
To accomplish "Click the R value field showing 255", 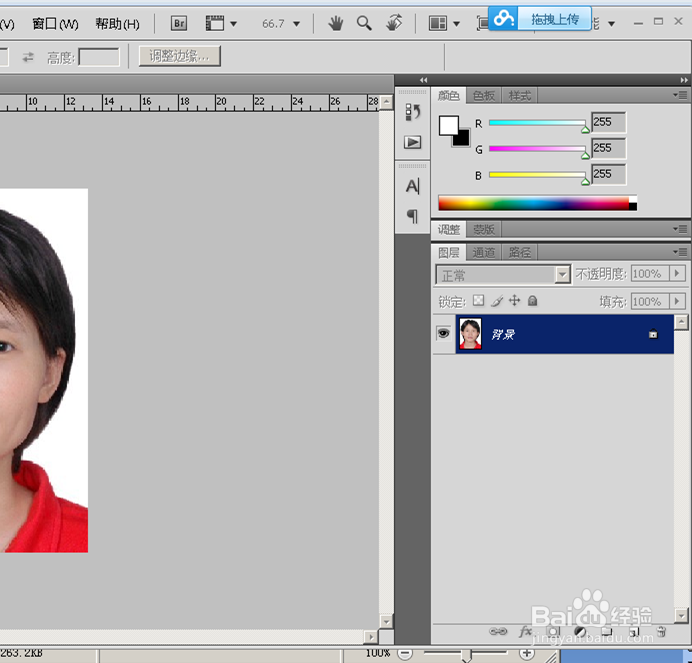I will click(x=608, y=122).
